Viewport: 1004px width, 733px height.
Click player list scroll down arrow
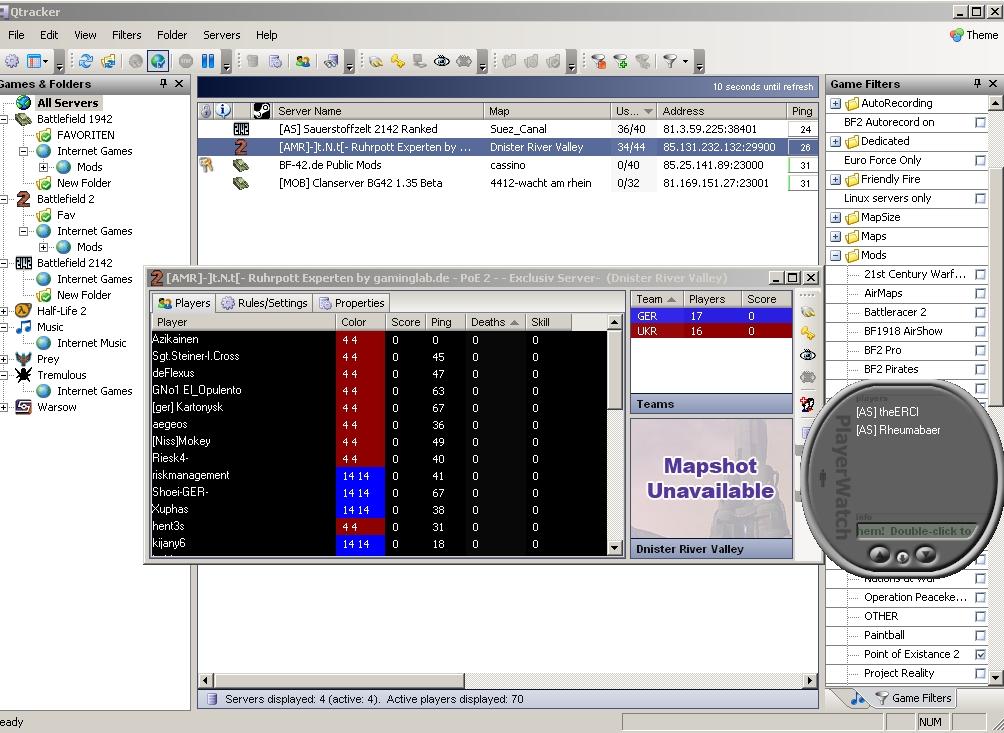(x=614, y=547)
